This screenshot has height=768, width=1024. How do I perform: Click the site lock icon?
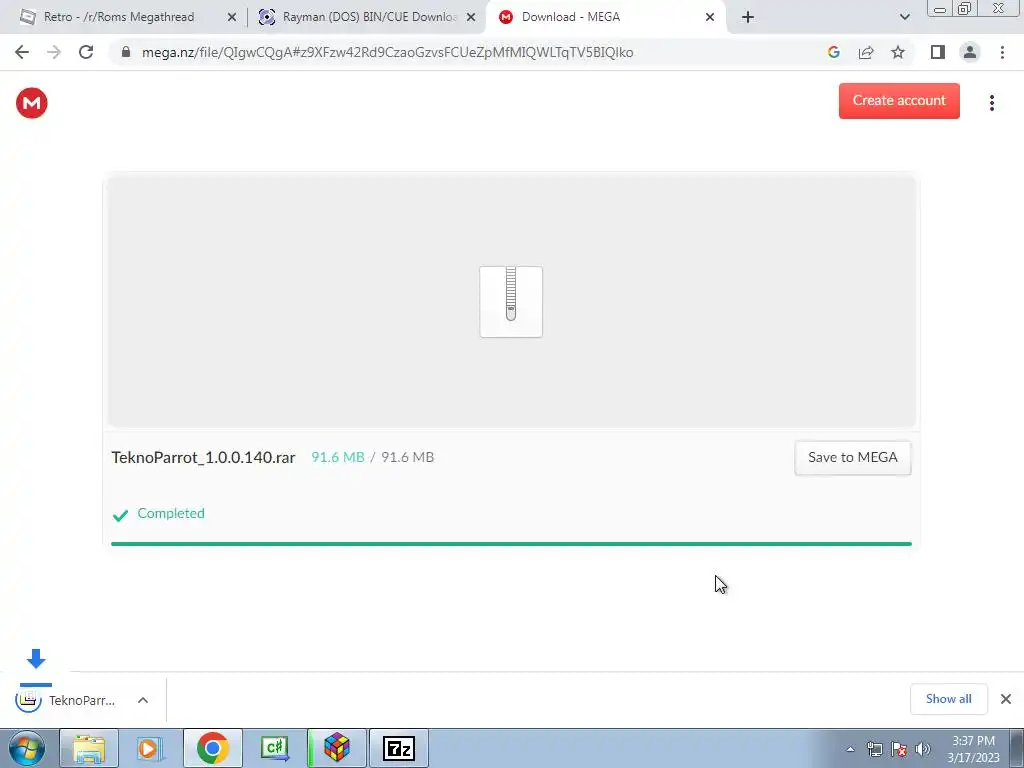pyautogui.click(x=126, y=52)
